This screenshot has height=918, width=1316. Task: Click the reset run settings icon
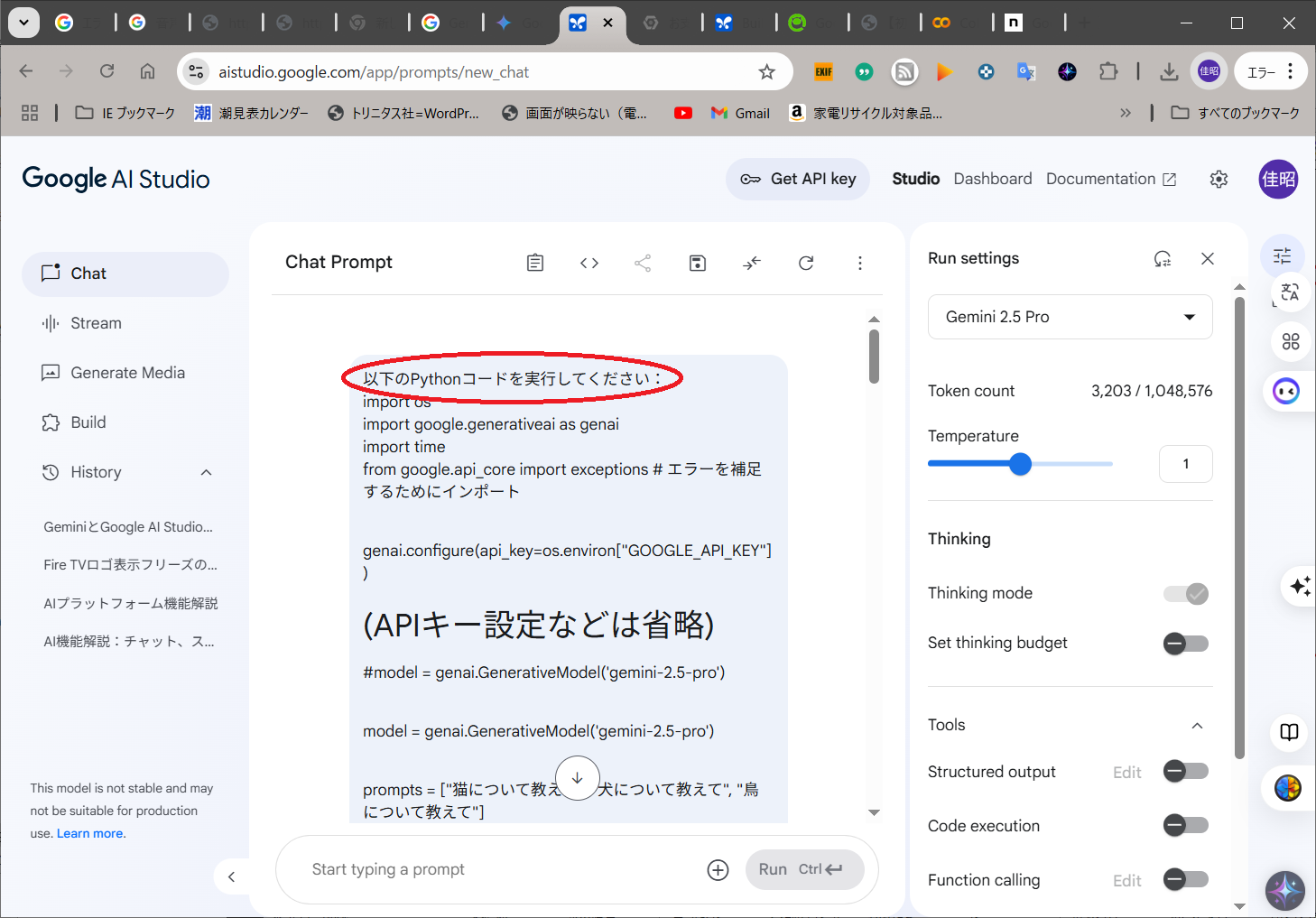pos(1163,259)
